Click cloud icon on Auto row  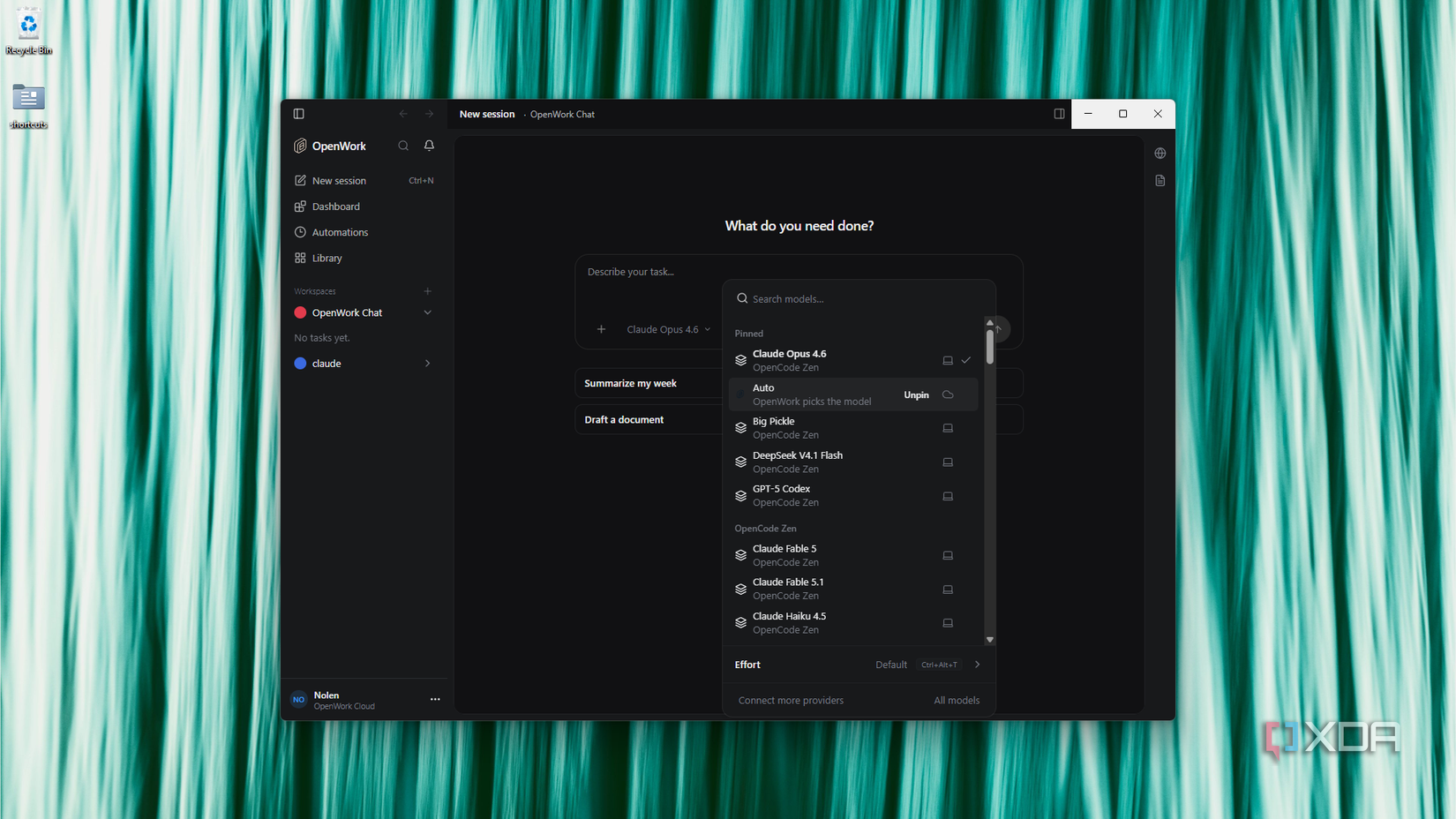948,394
